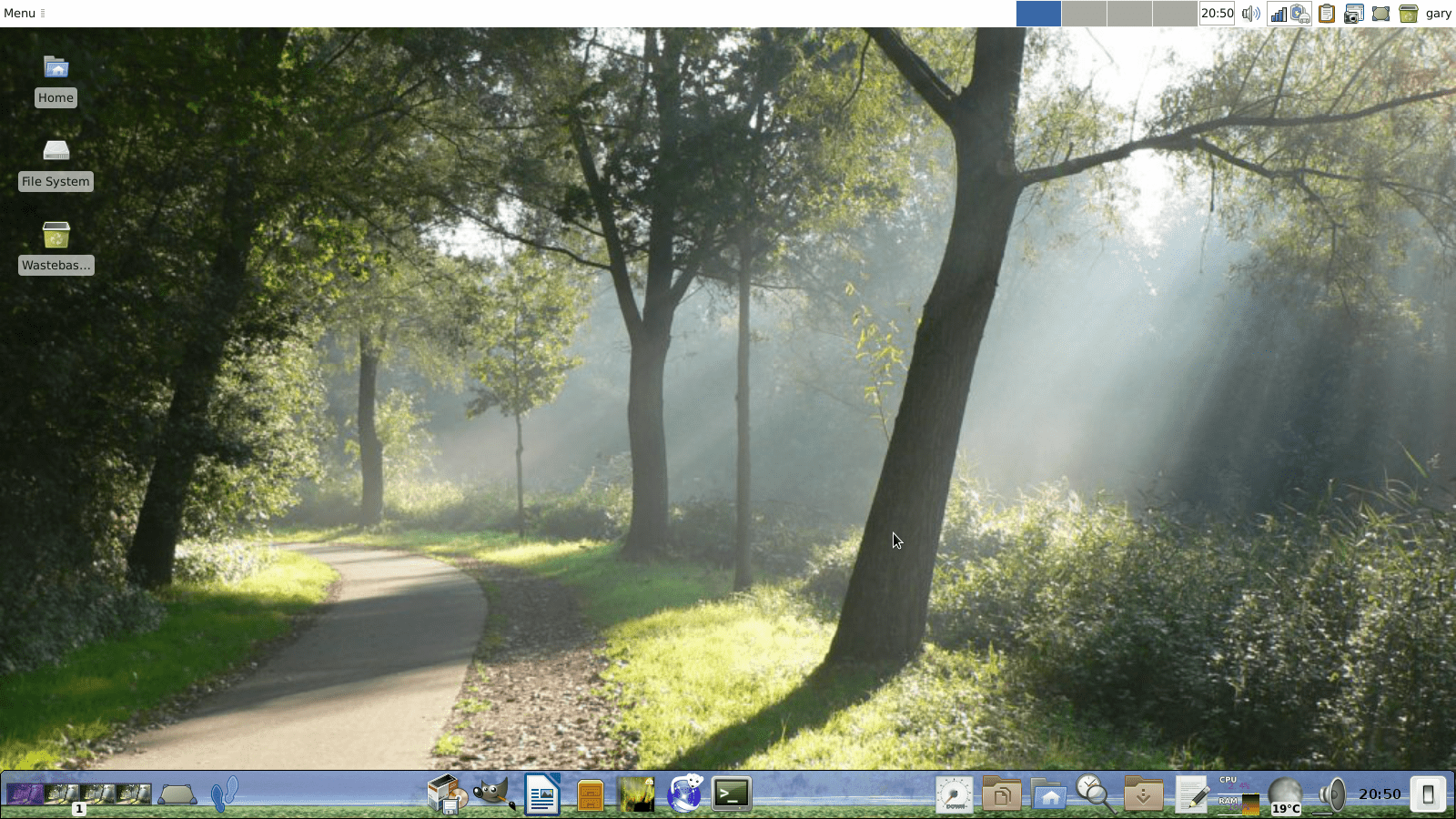Launch the software installer disc icon in dock
The image size is (1456, 819).
pyautogui.click(x=448, y=794)
